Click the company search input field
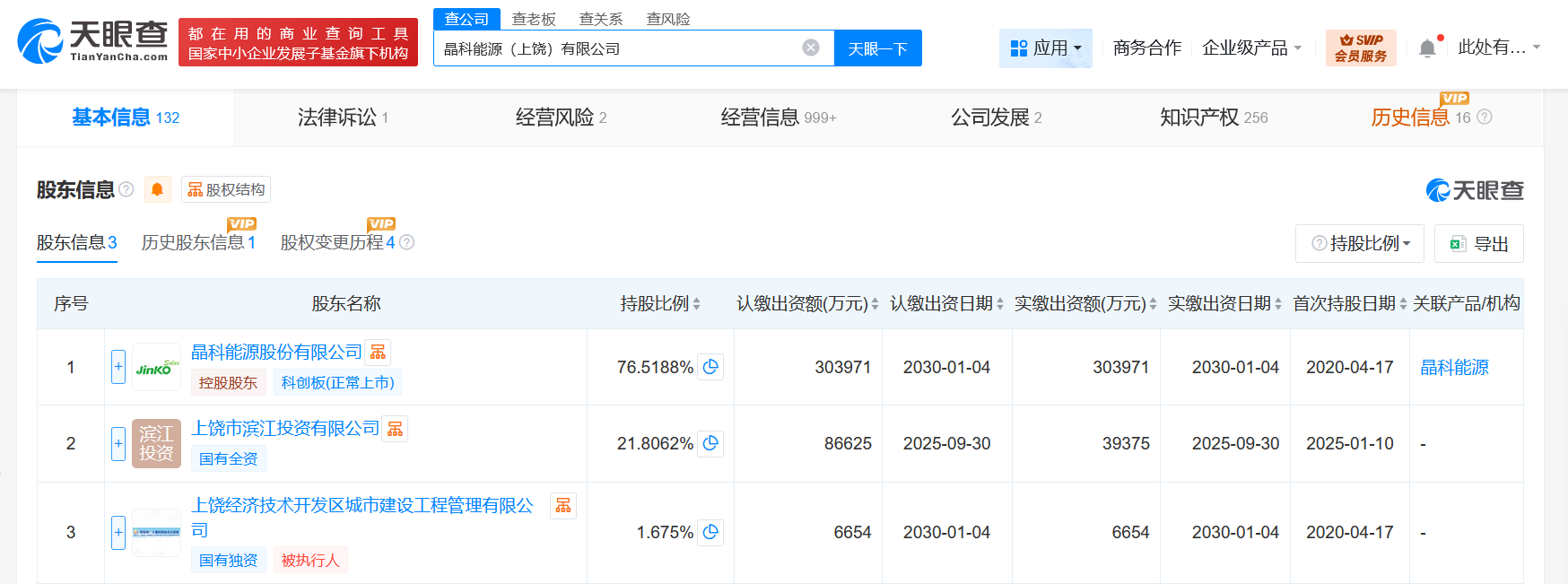Image resolution: width=1568 pixels, height=584 pixels. [x=617, y=48]
